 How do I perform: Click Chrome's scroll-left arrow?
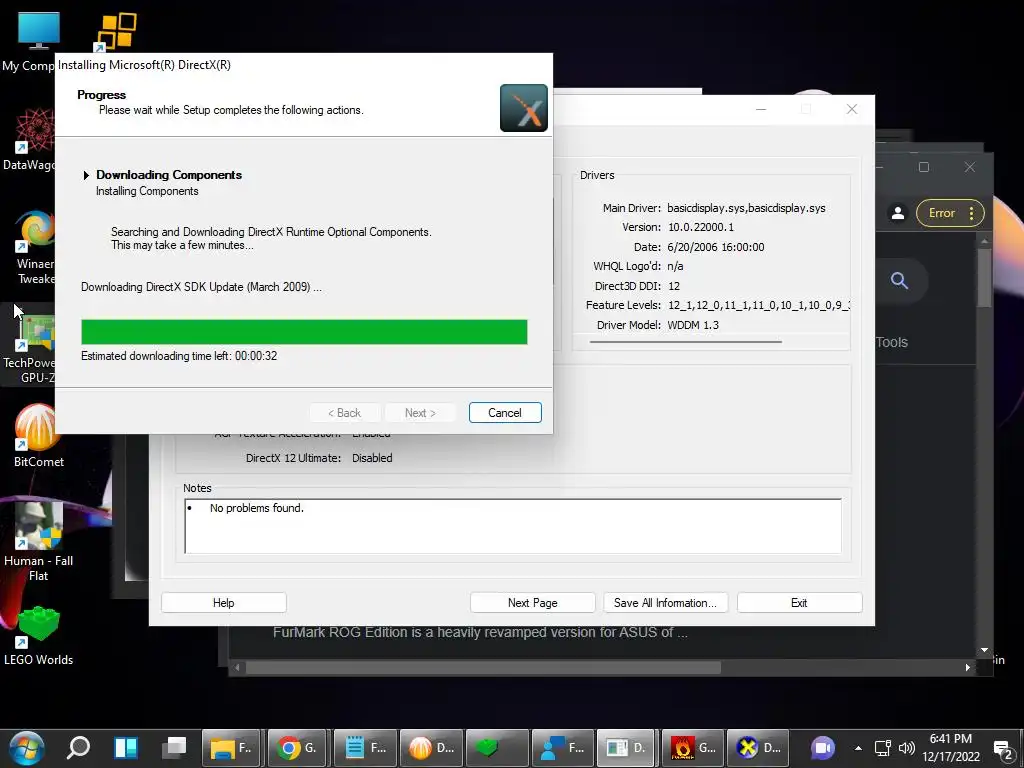click(237, 667)
